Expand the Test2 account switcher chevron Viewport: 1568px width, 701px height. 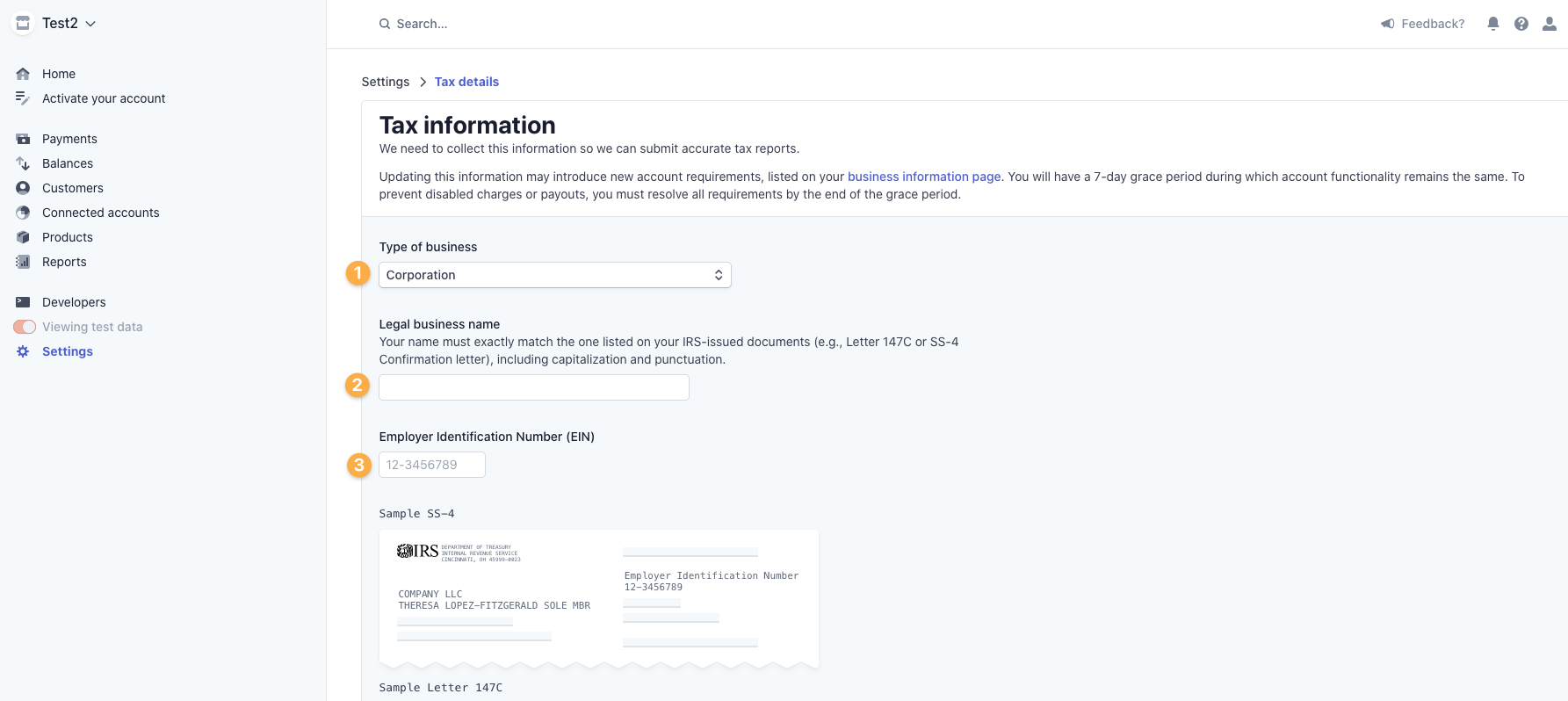point(90,24)
